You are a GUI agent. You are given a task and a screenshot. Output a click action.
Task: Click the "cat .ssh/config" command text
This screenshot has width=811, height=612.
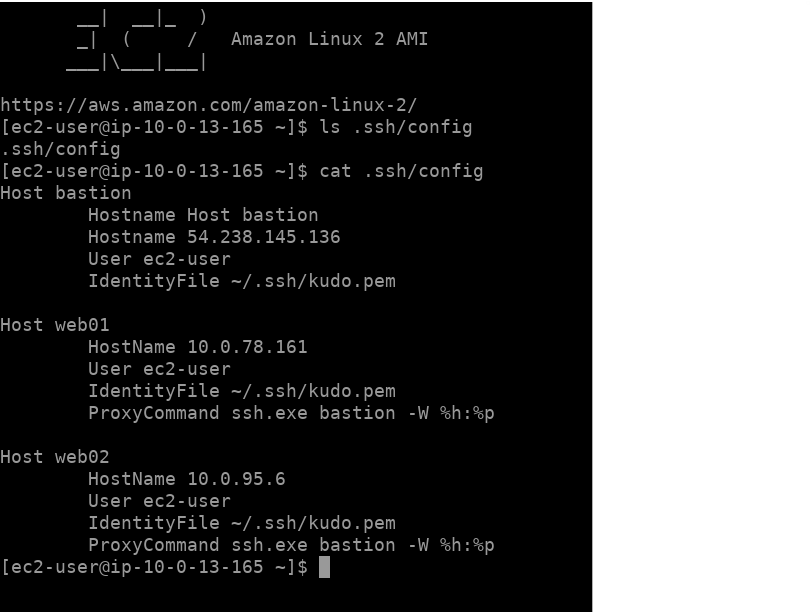pyautogui.click(x=401, y=171)
